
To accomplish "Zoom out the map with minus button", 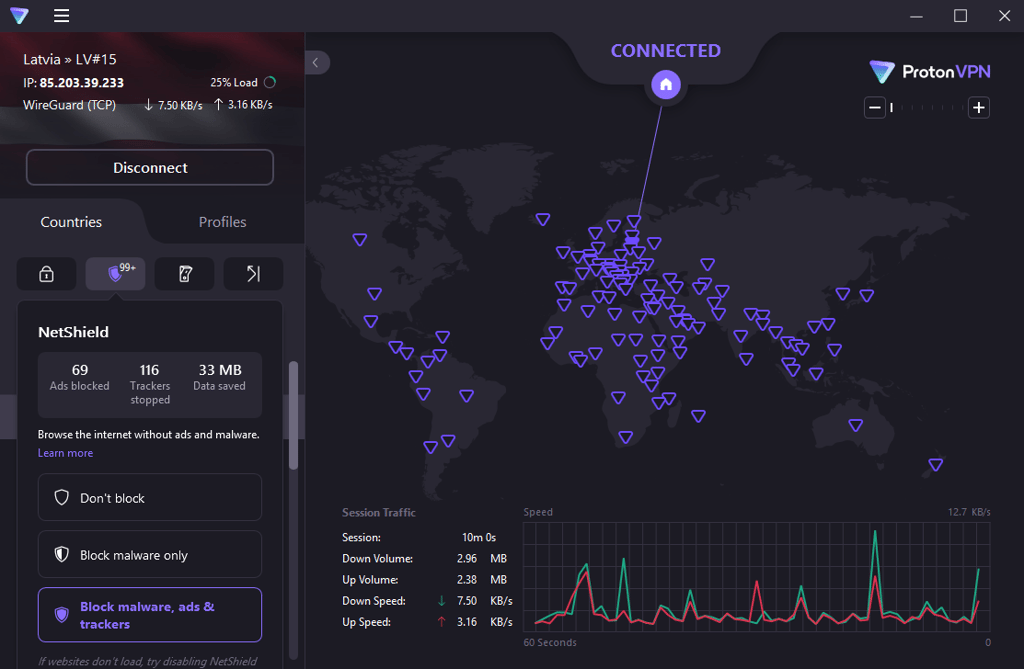I will tap(874, 108).
